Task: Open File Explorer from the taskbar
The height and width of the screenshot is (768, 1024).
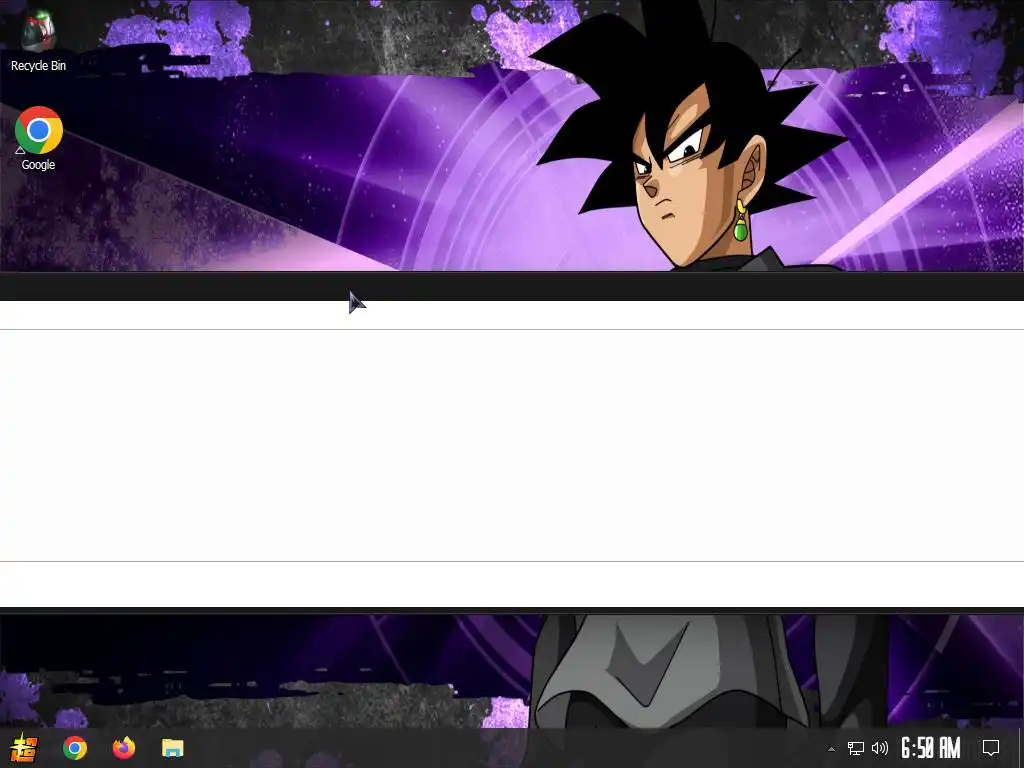Action: [172, 748]
